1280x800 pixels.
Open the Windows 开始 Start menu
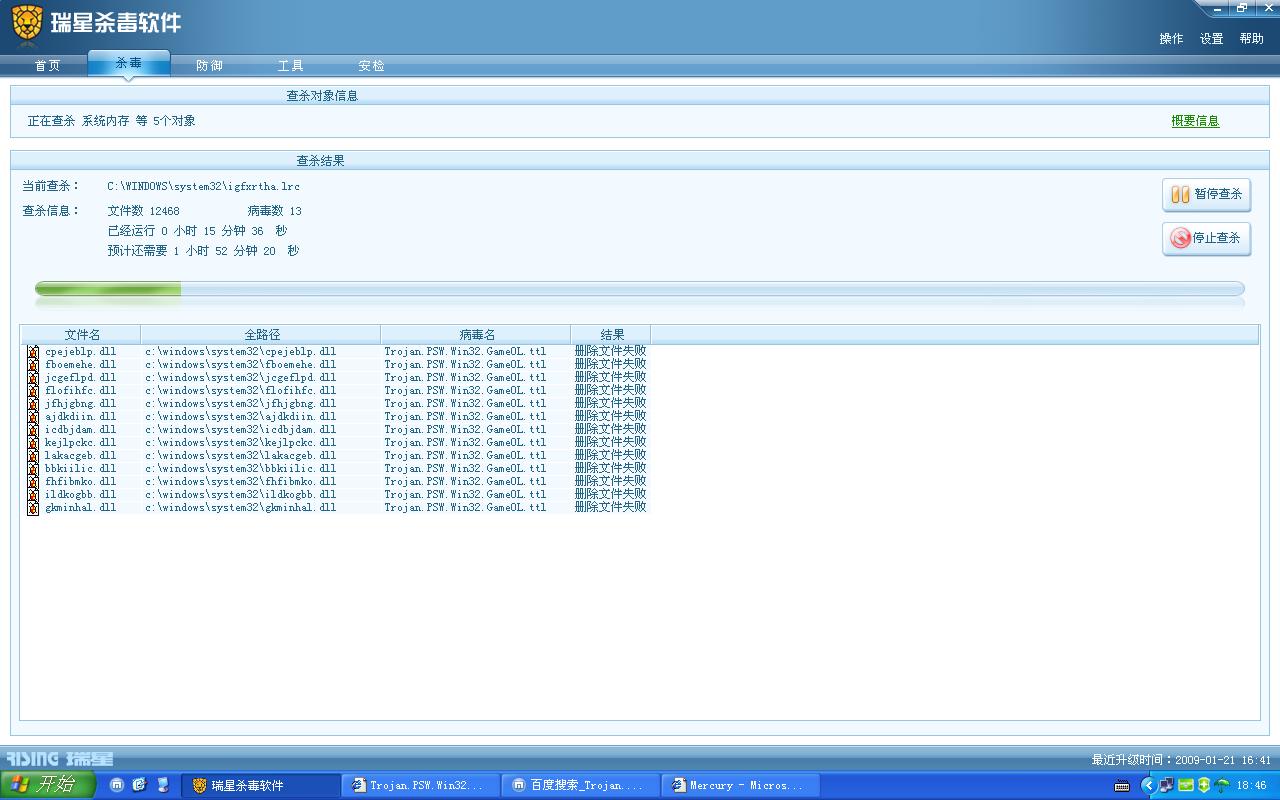tap(47, 785)
